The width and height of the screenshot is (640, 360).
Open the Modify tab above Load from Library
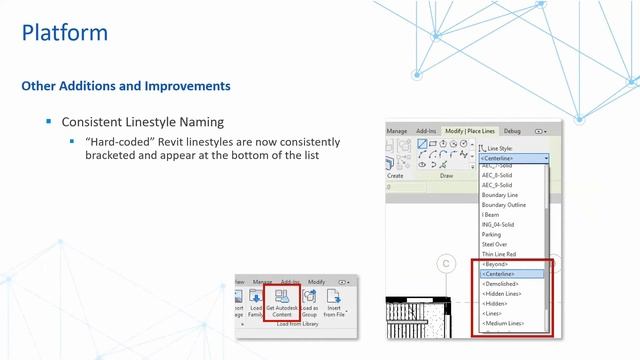coord(316,282)
